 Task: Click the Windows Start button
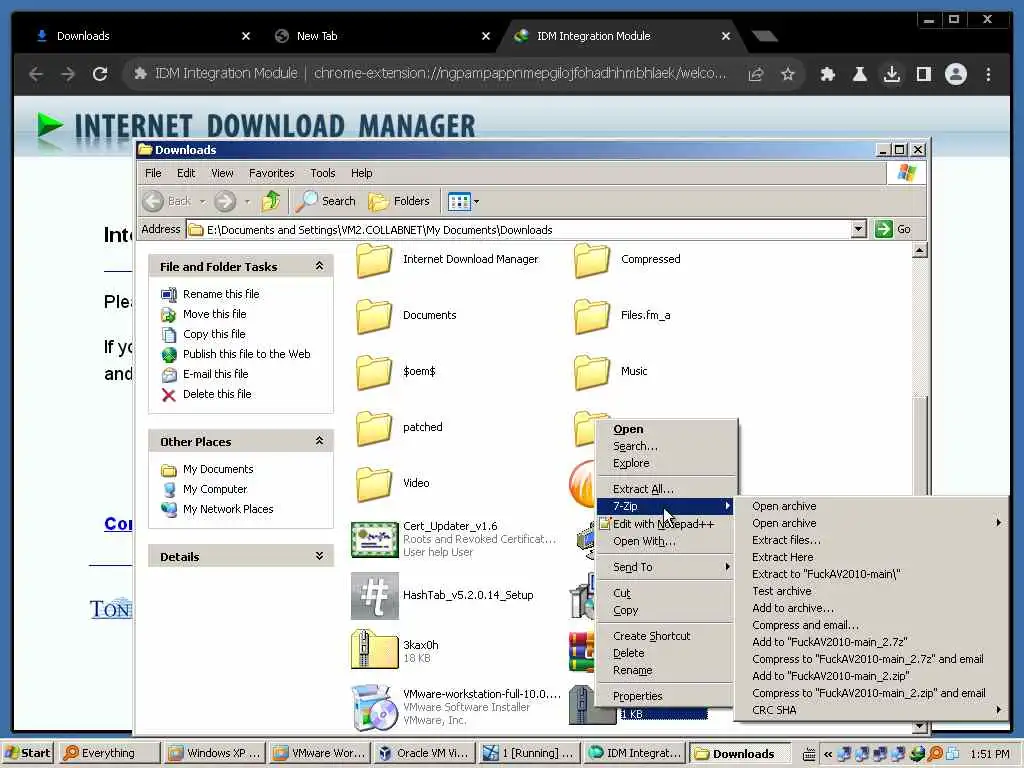click(28, 753)
